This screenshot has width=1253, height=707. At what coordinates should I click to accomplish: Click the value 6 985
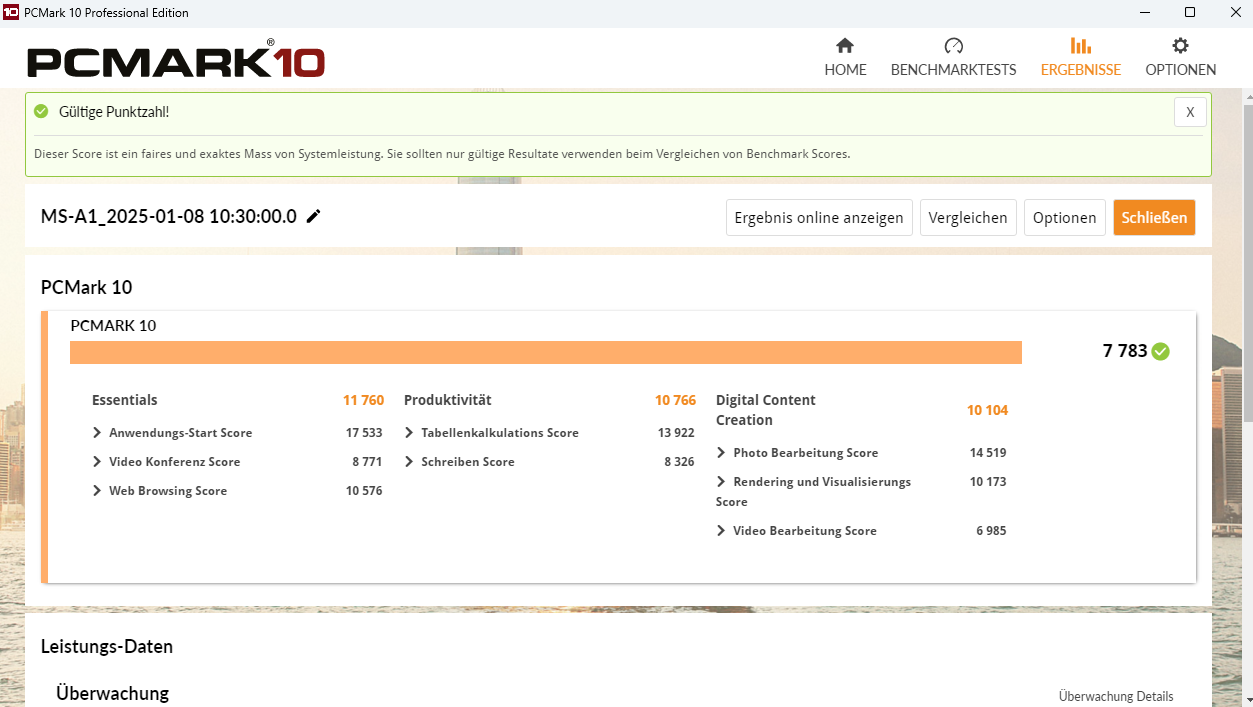991,531
